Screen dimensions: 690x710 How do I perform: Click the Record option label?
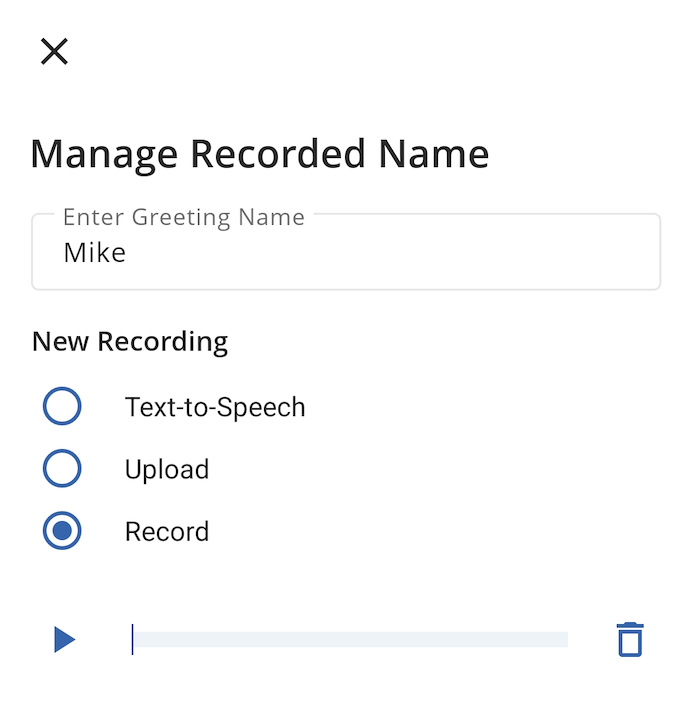coord(167,532)
